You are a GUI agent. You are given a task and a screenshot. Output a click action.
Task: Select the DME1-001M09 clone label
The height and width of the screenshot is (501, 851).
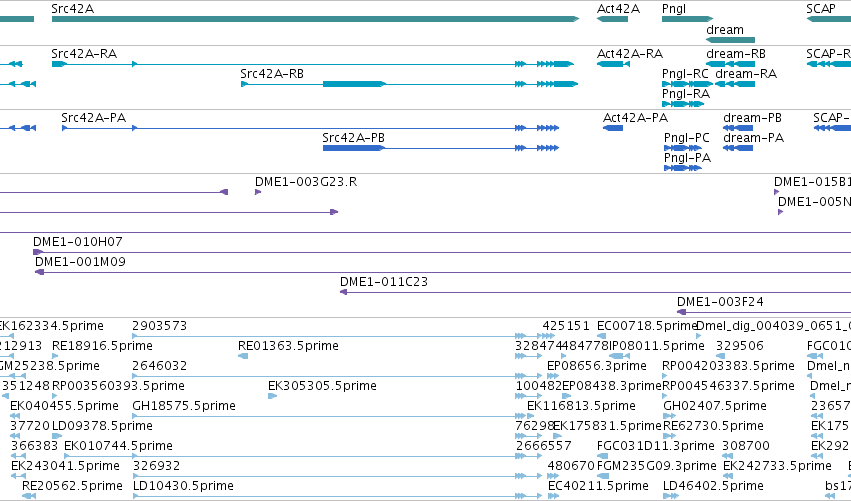click(x=80, y=262)
